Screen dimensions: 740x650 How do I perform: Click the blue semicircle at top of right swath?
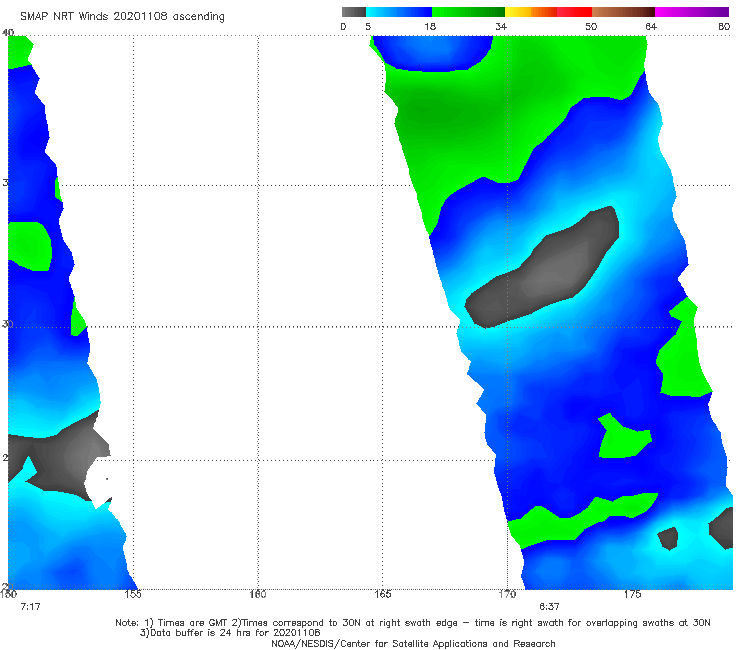(432, 53)
